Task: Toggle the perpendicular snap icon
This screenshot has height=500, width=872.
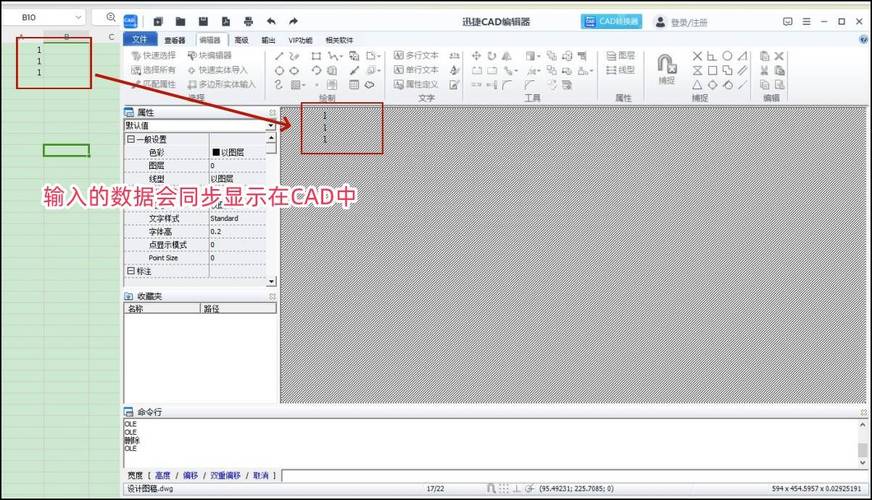Action: point(712,56)
